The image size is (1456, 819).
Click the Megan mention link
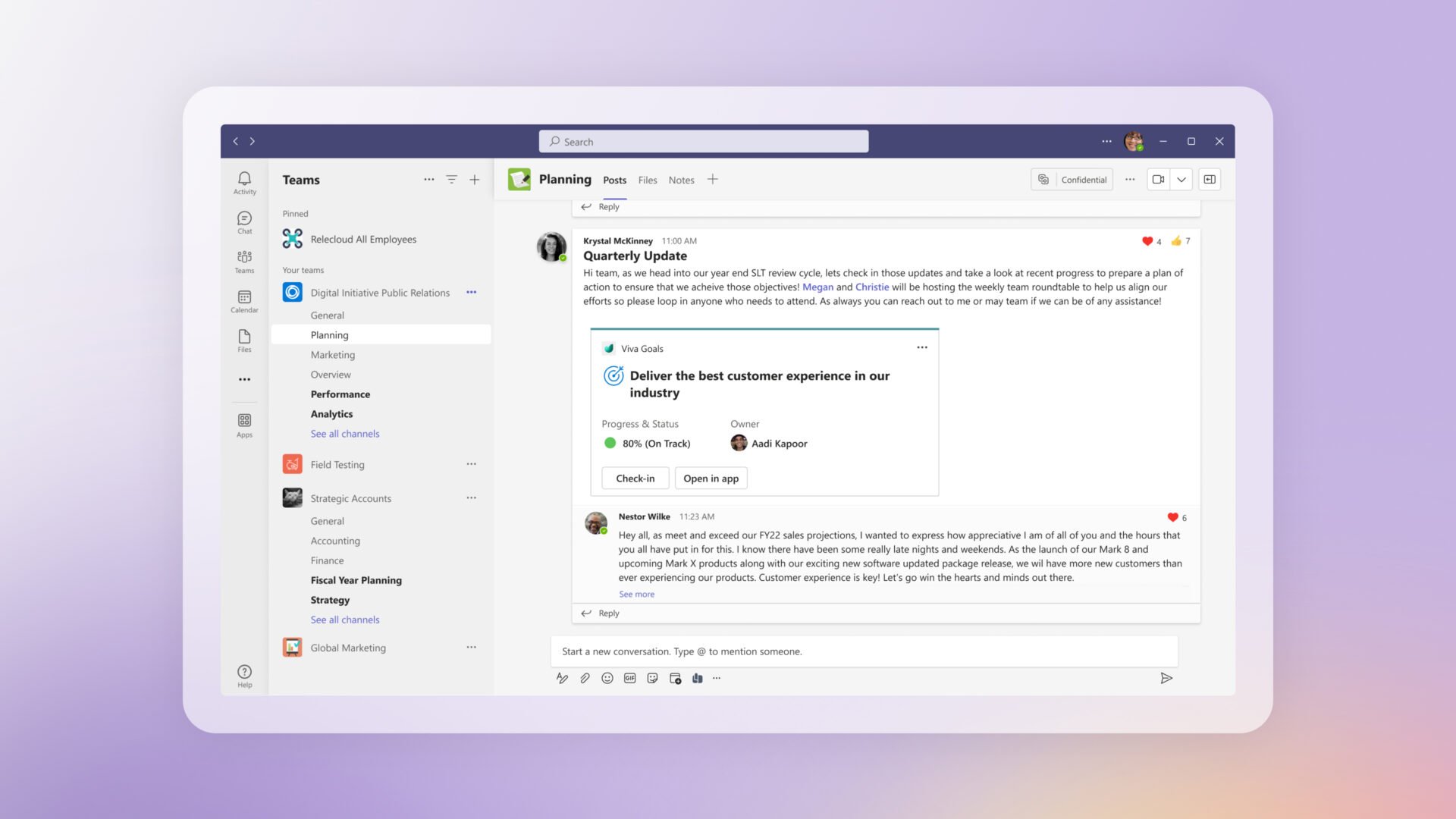click(x=817, y=287)
